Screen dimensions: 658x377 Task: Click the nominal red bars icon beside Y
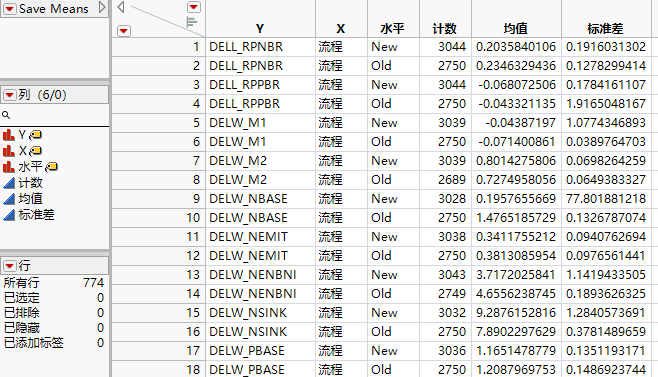click(9, 135)
